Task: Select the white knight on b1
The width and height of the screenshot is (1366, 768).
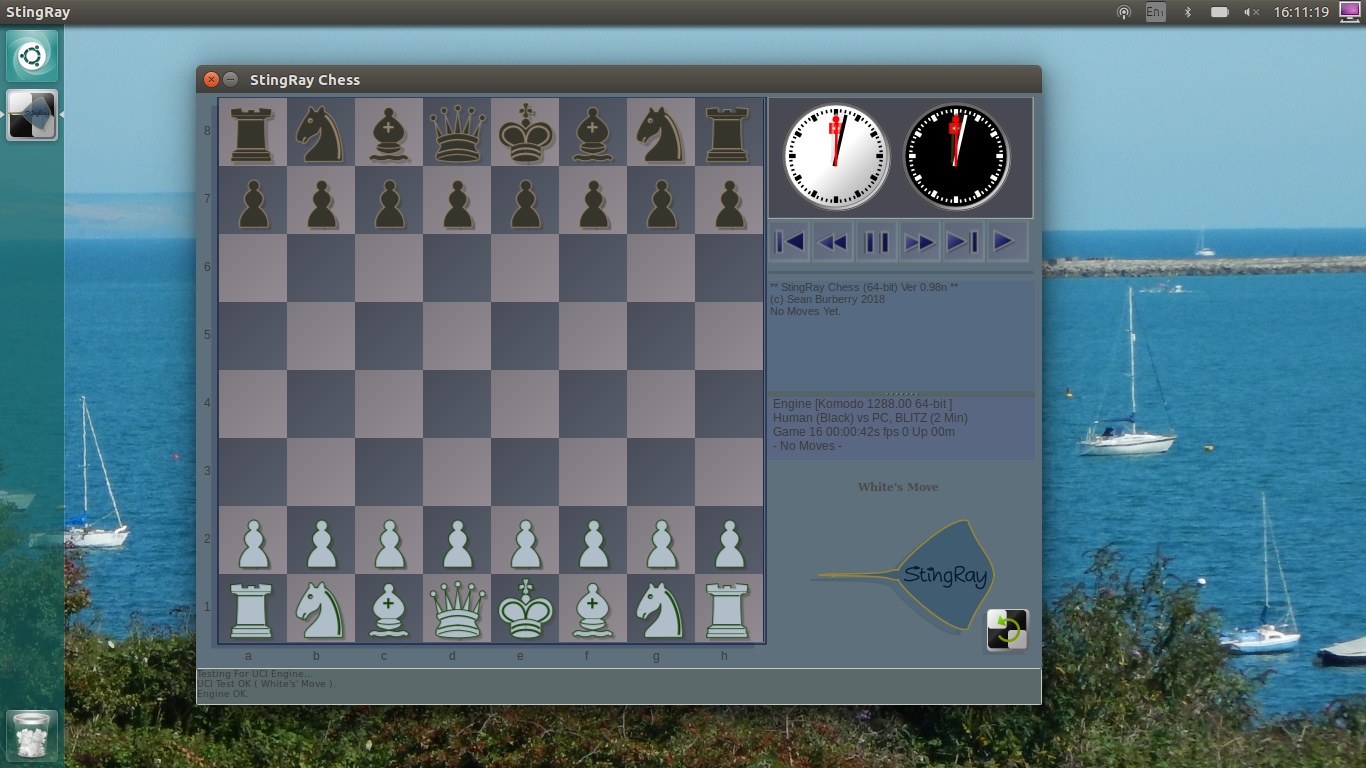Action: (321, 608)
